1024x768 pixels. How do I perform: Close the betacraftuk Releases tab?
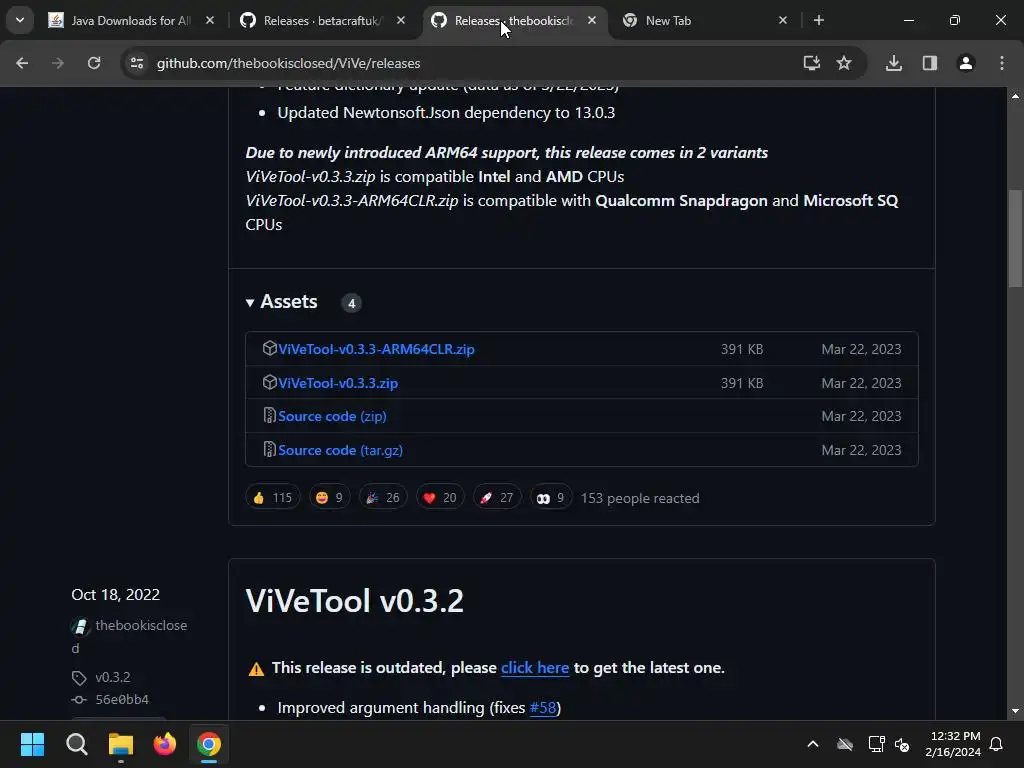[x=401, y=20]
